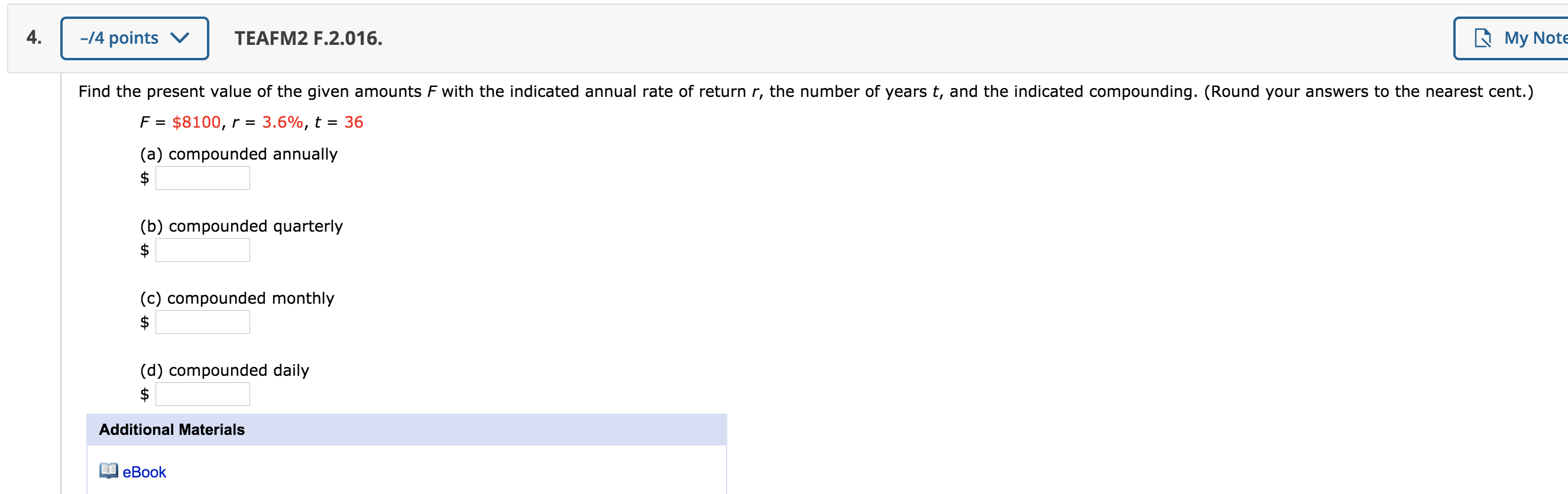Click the red F = $8100 given values
Screen dimensions: 1568x494
251,122
